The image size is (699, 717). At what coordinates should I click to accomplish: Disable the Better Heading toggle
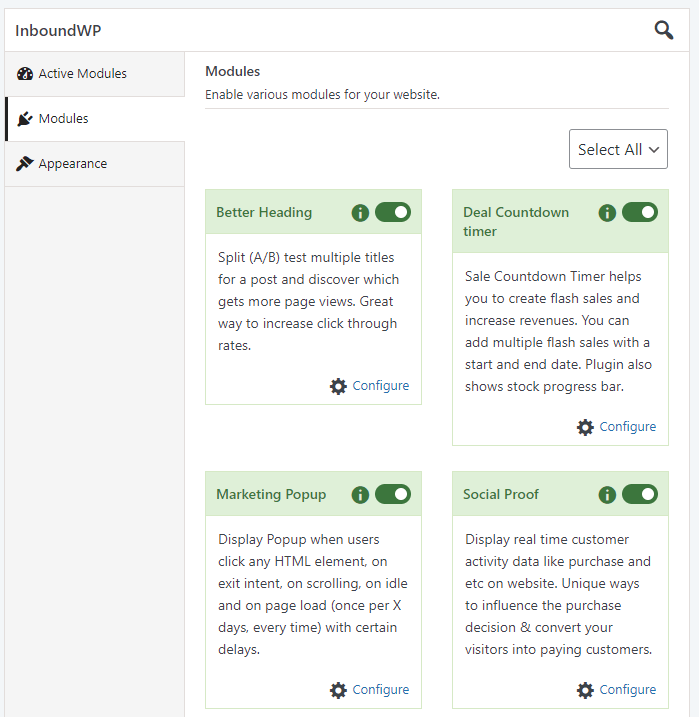[393, 212]
